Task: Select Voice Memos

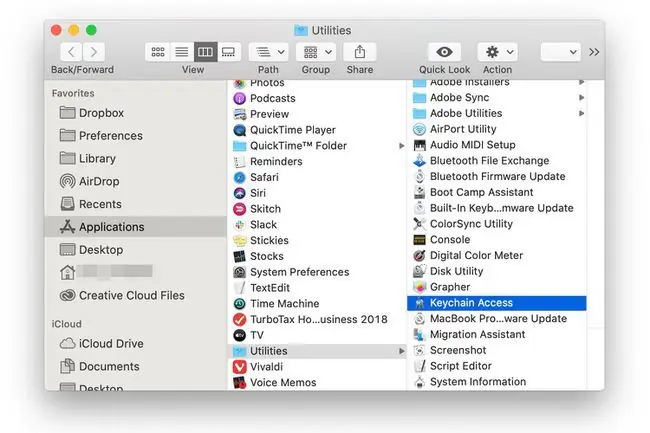Action: [x=317, y=382]
